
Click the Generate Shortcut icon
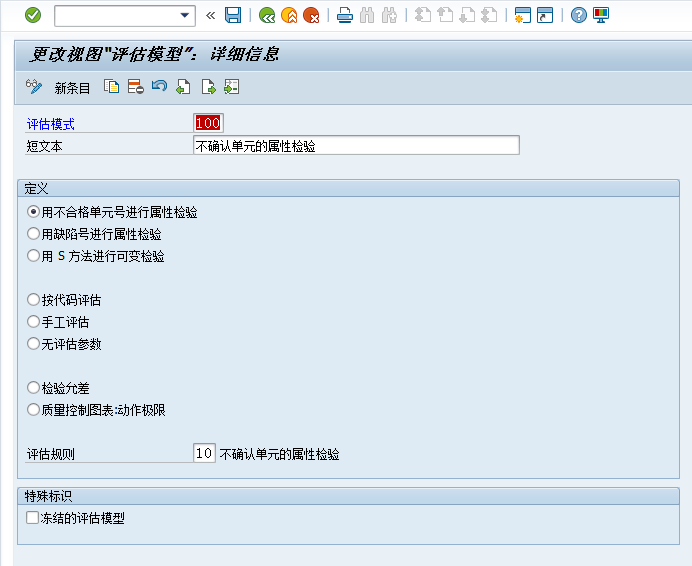[x=545, y=15]
